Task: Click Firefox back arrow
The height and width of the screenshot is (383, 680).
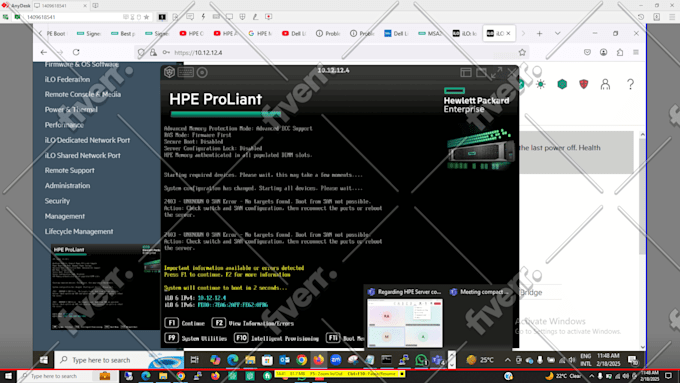Action: click(44, 52)
